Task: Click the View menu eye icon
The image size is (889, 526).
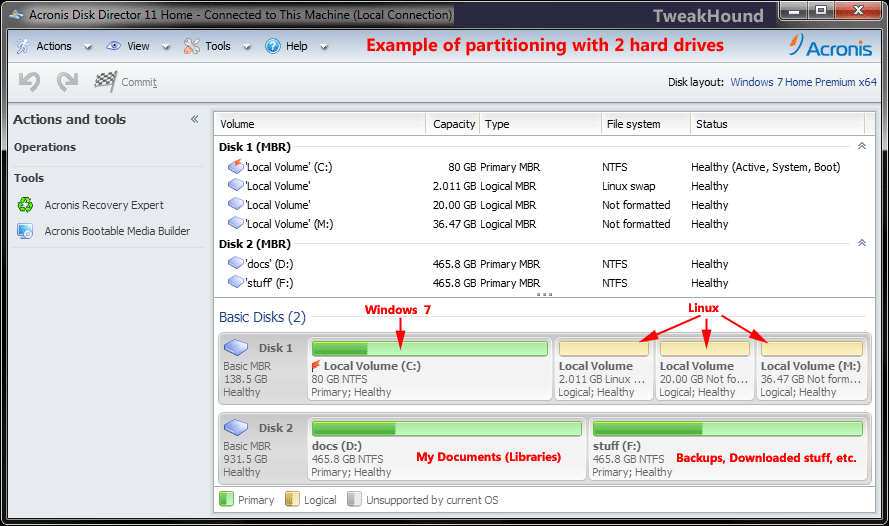Action: pyautogui.click(x=114, y=46)
